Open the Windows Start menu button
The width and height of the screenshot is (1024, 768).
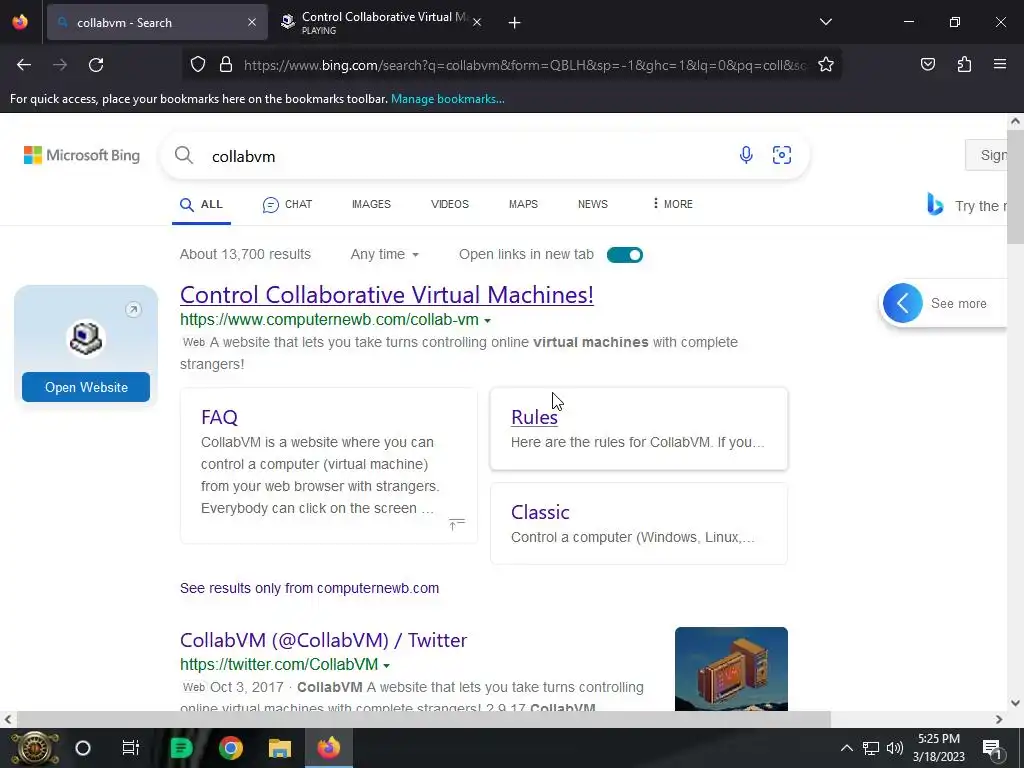coord(34,748)
